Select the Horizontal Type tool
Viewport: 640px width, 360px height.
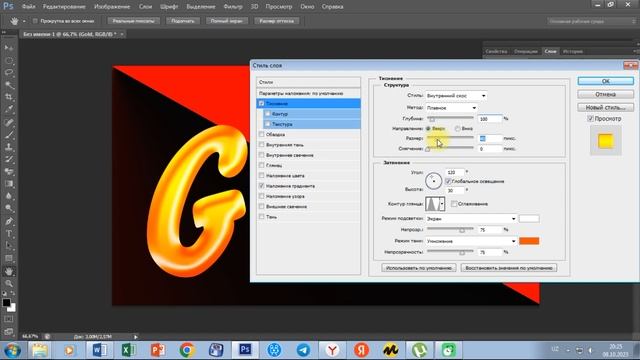[x=9, y=233]
